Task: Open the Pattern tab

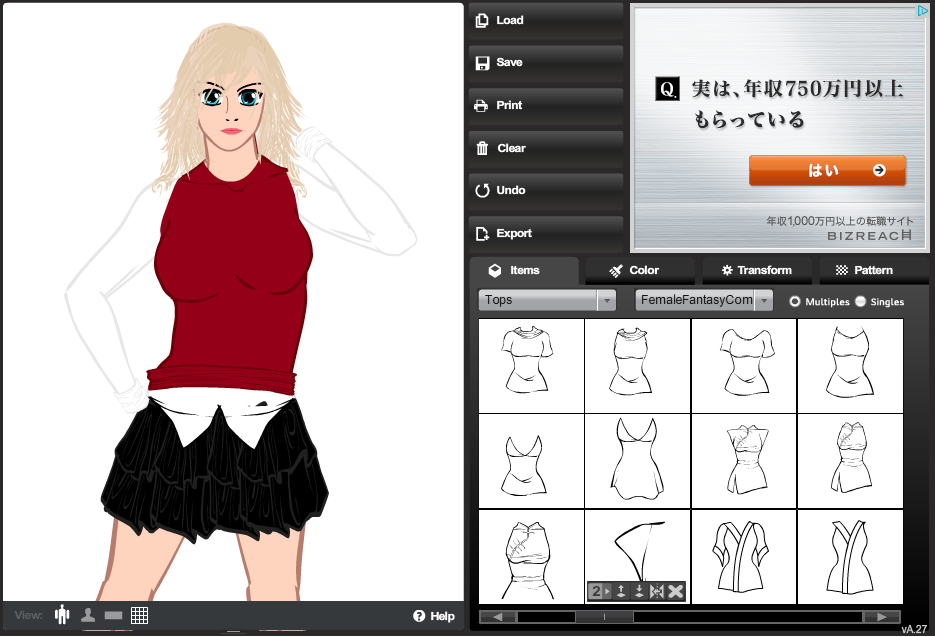Action: 864,270
